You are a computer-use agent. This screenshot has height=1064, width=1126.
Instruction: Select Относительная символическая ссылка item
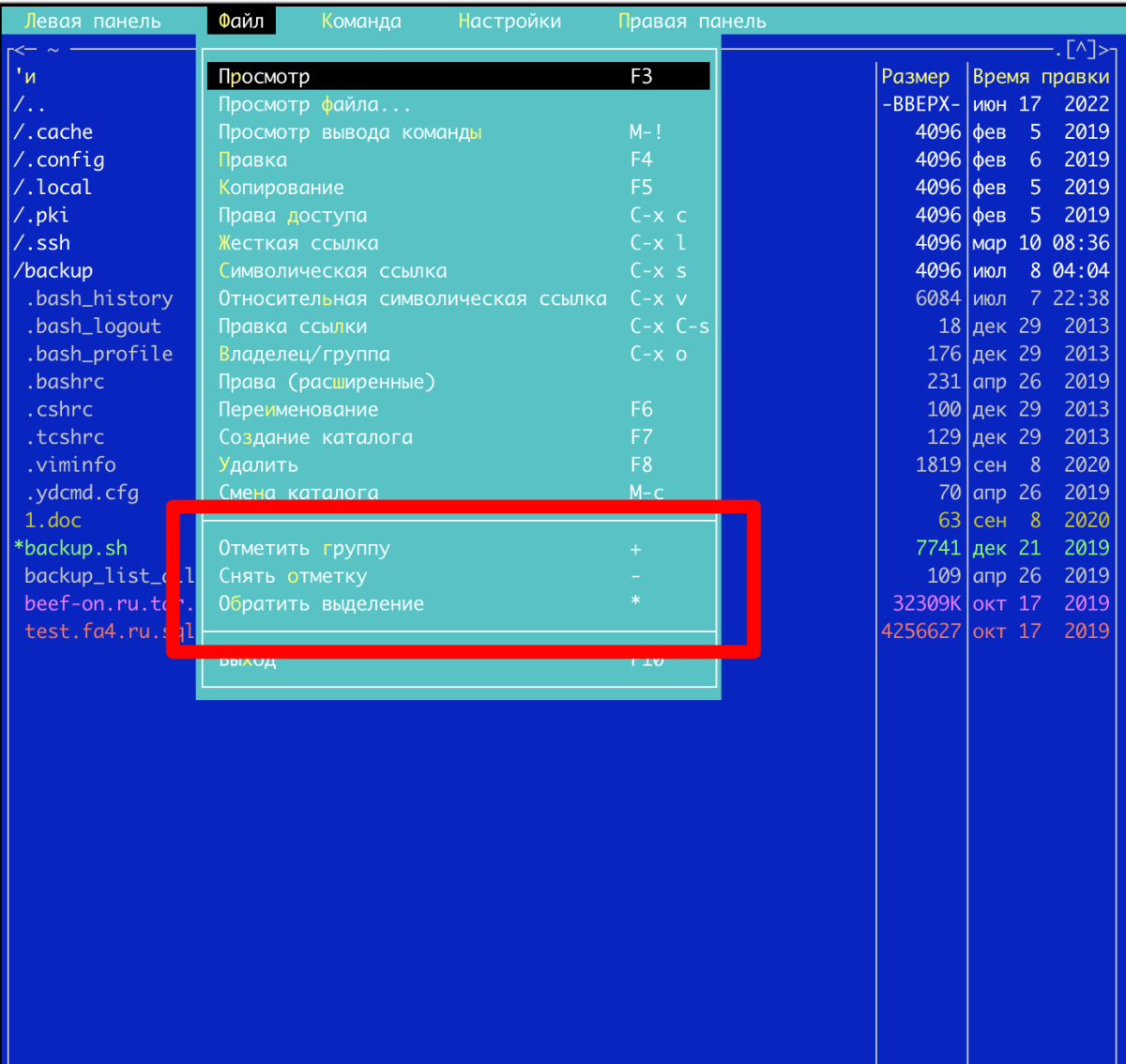pos(458,298)
